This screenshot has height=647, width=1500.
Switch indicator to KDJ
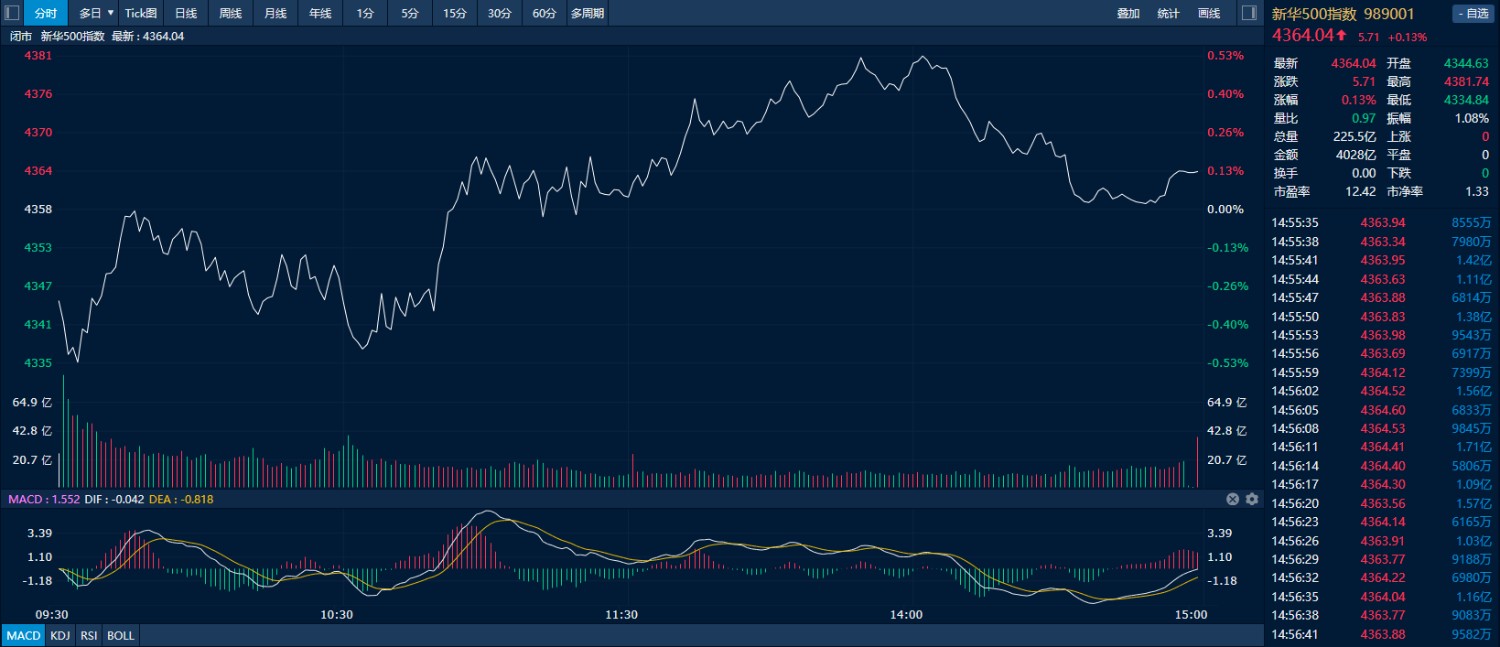(x=61, y=636)
